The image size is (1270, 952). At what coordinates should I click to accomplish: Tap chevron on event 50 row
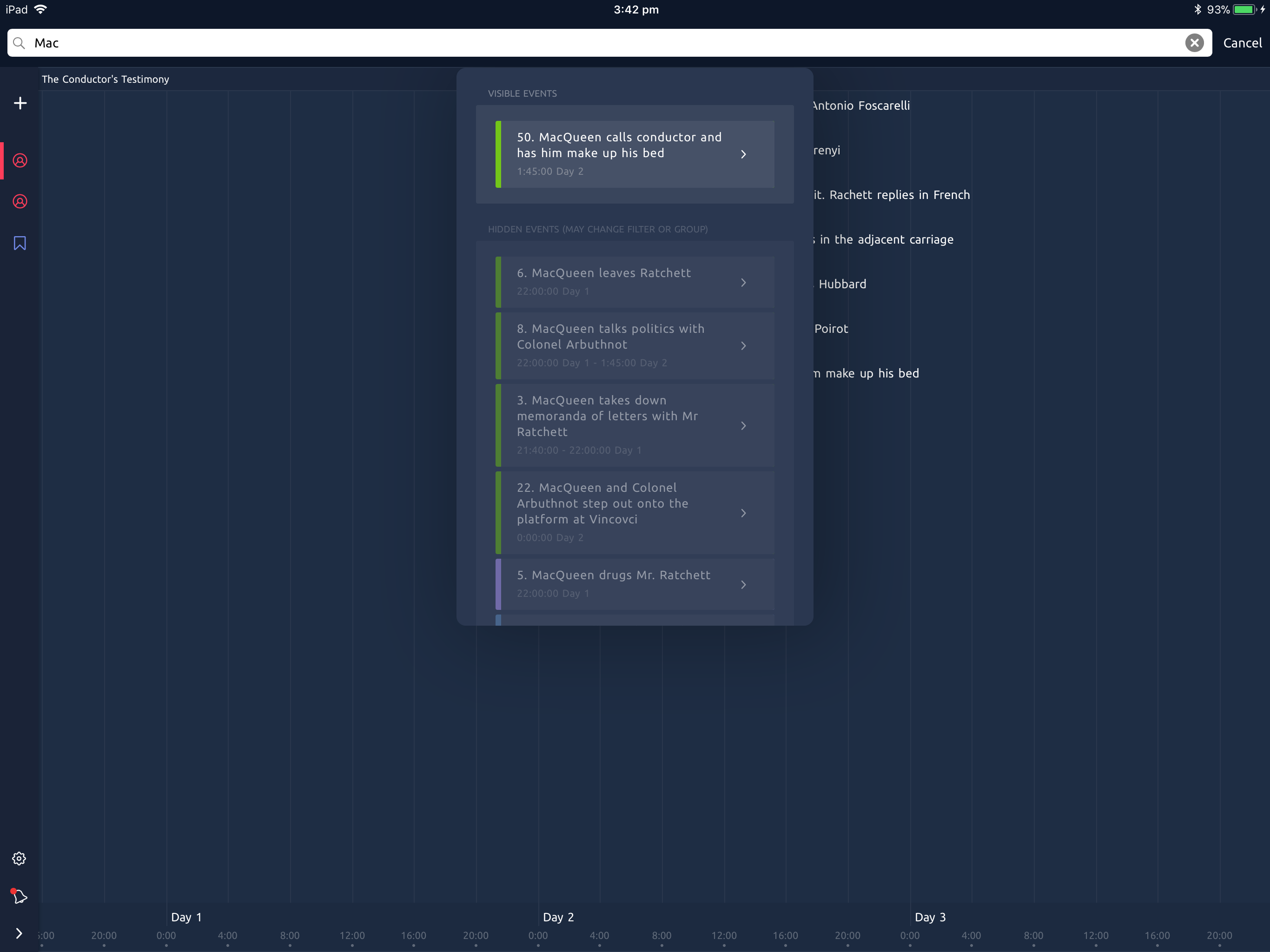pyautogui.click(x=743, y=154)
